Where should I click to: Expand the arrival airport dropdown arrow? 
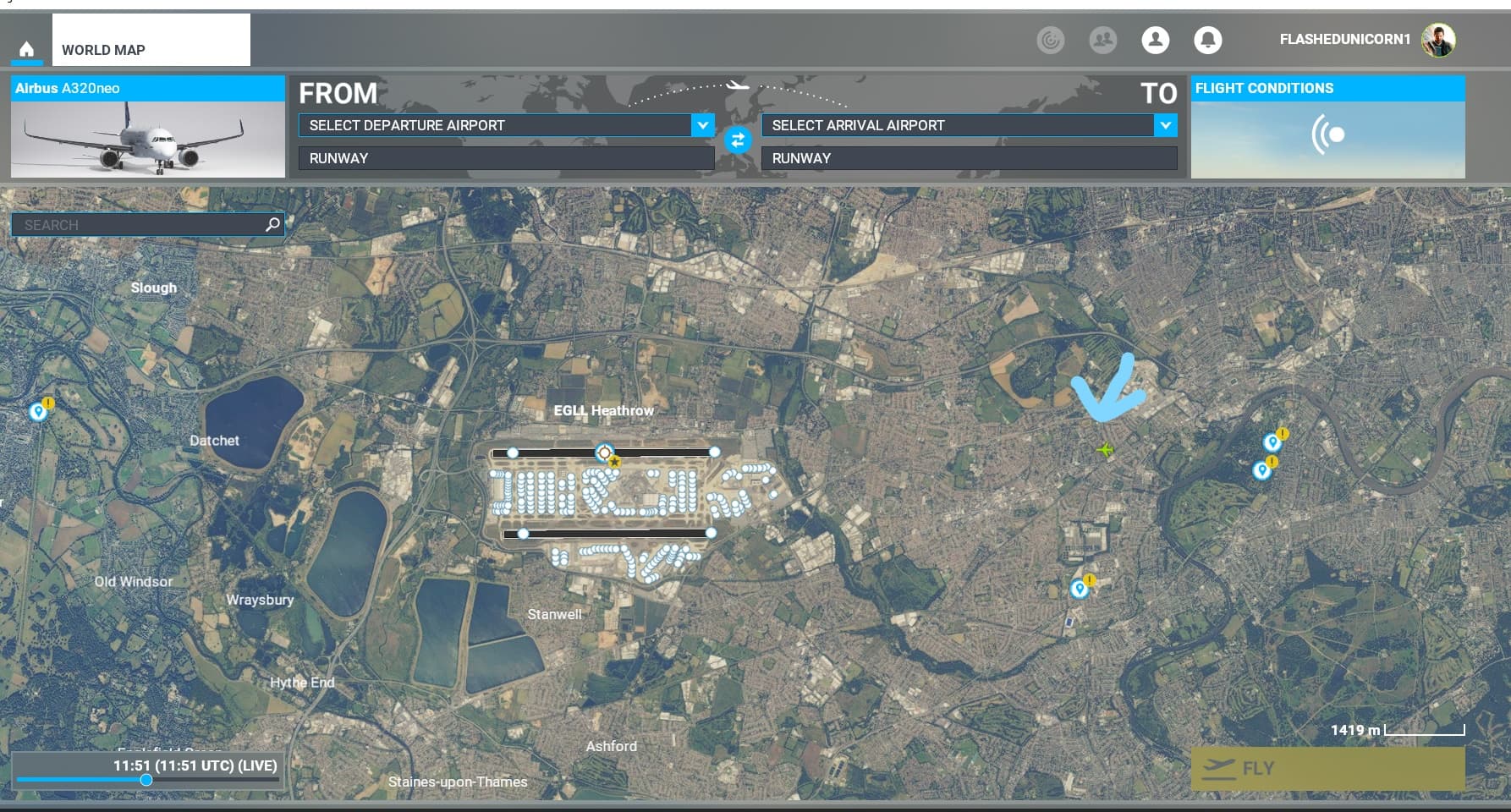(x=1165, y=125)
